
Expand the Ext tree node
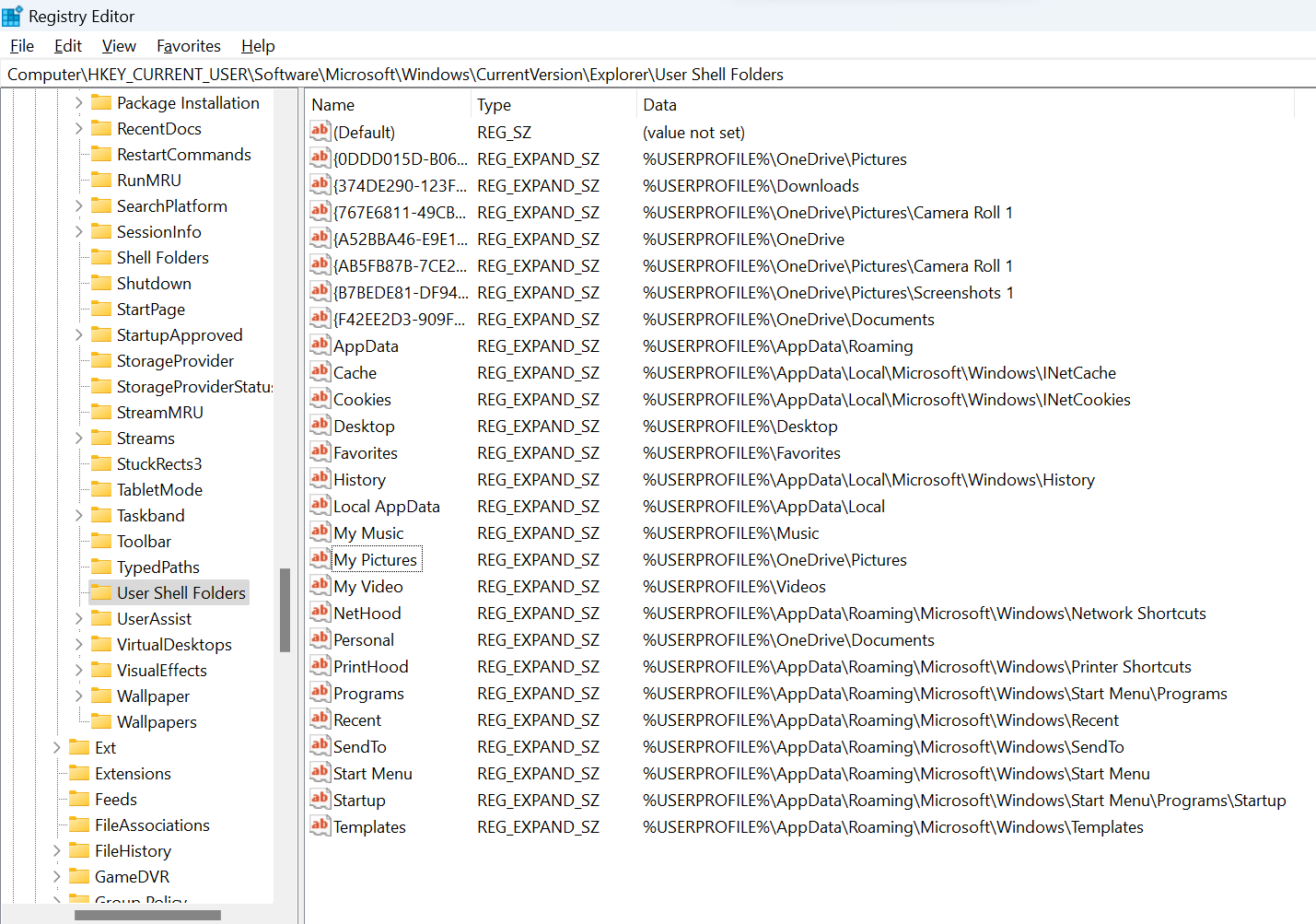coord(55,747)
